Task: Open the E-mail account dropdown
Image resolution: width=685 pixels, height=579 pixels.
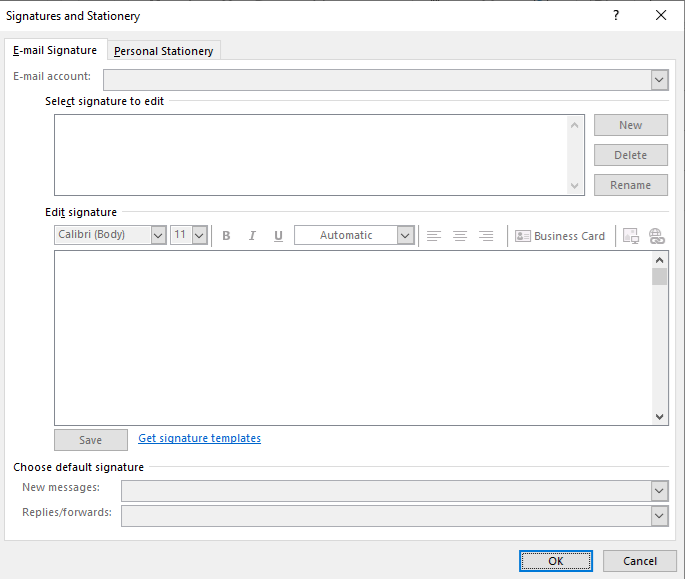Action: coord(660,80)
